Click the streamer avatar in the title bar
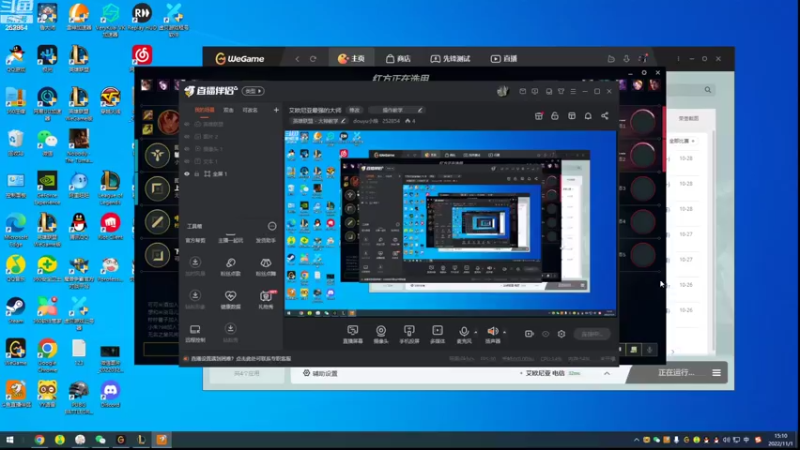Viewport: 800px width, 450px height. pos(503,91)
